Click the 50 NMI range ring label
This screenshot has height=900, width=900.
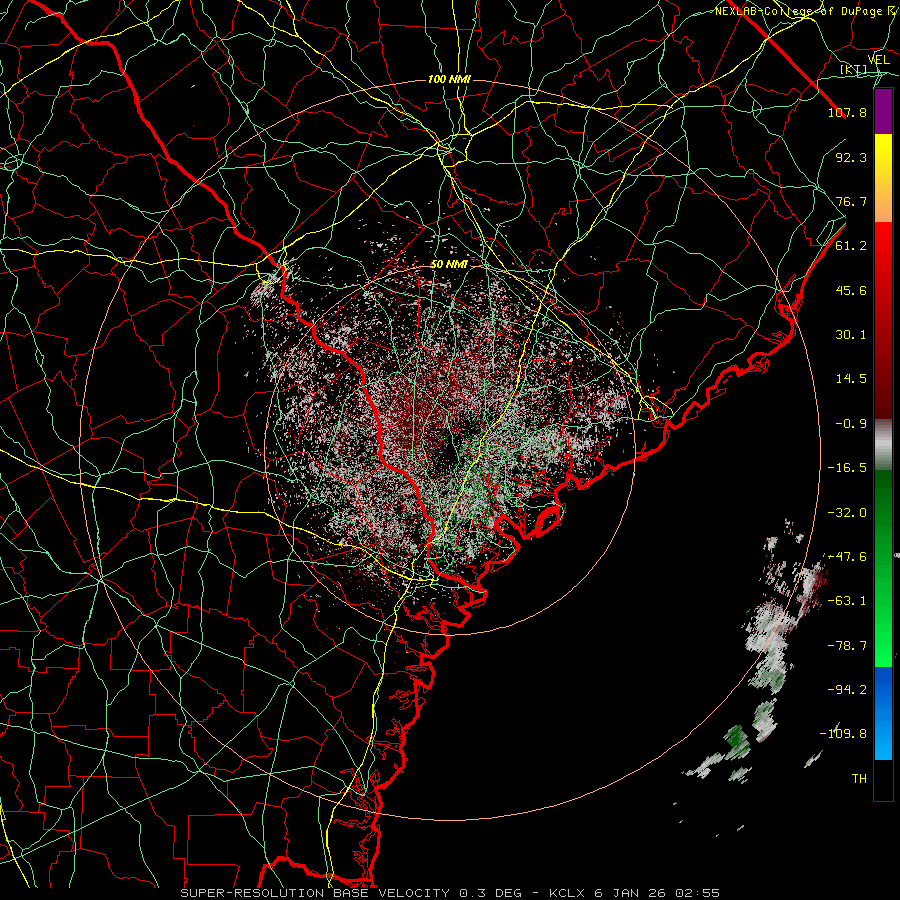pyautogui.click(x=449, y=265)
